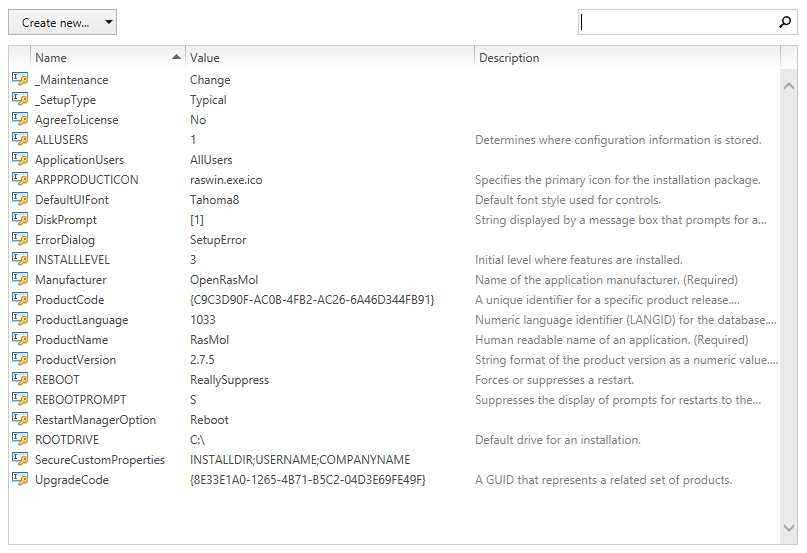Click the Value column header
This screenshot has width=807, height=553.
(330, 58)
